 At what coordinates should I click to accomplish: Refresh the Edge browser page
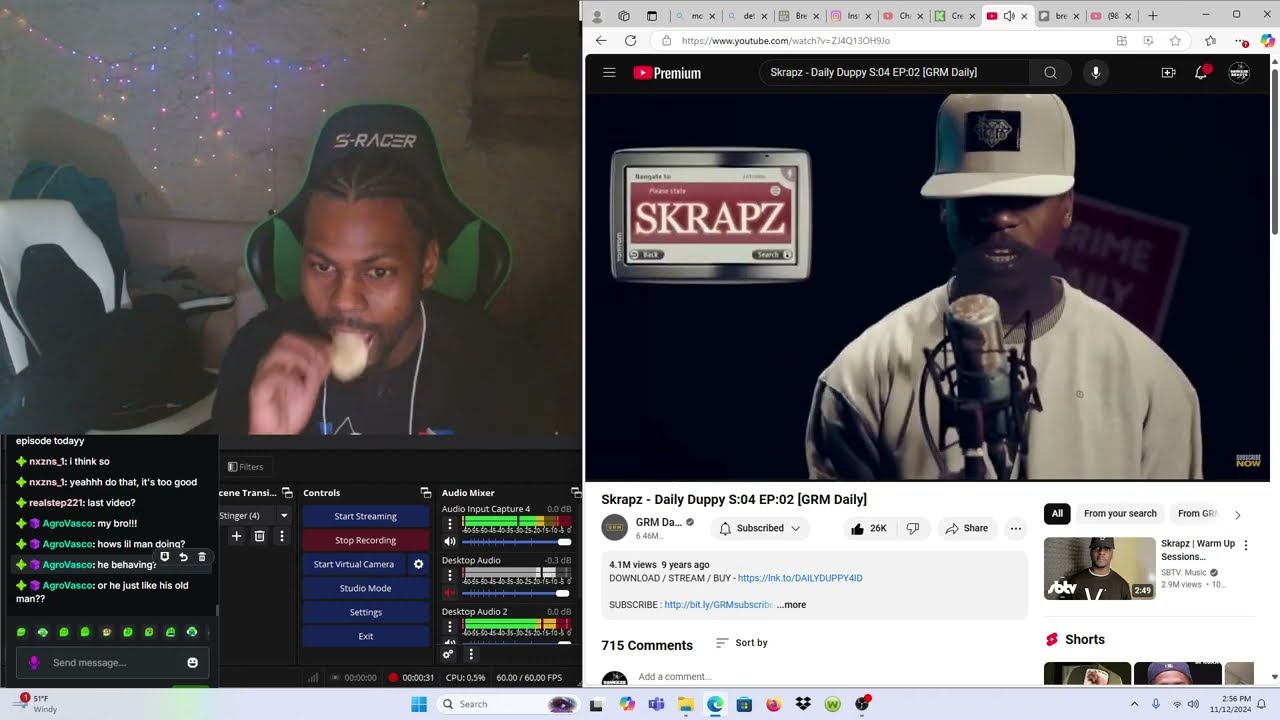click(x=630, y=40)
